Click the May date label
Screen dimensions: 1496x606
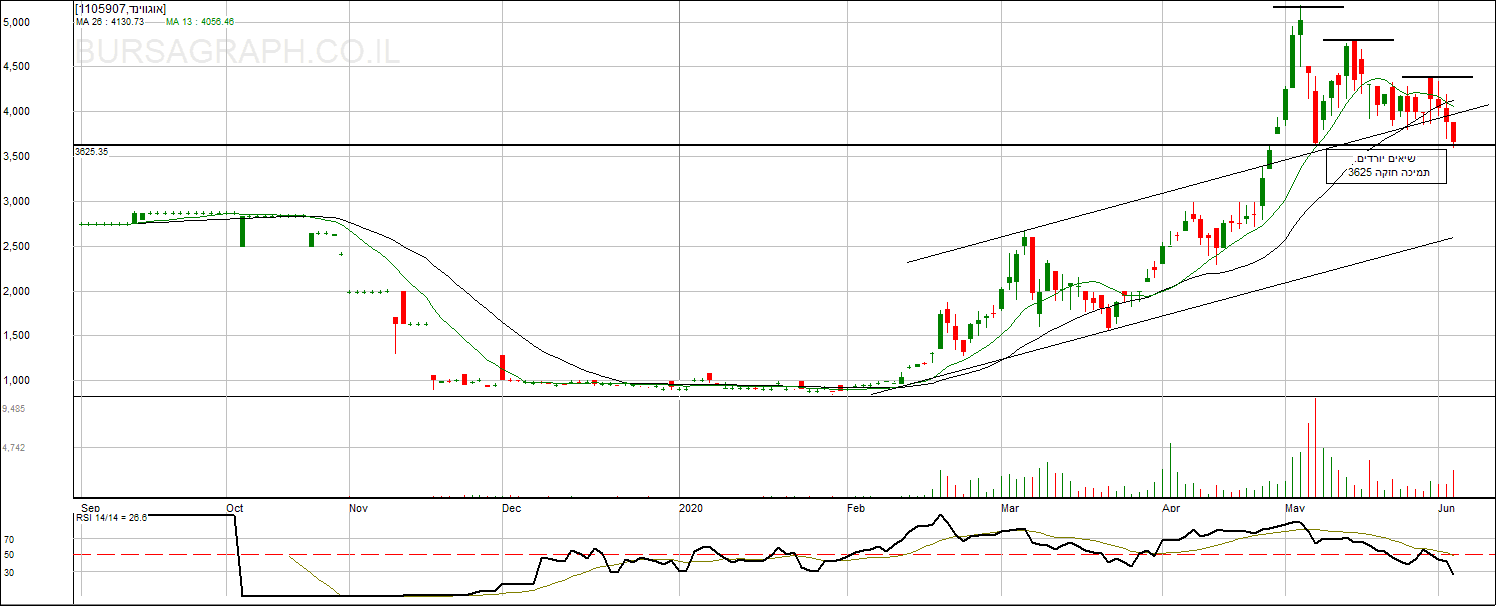(x=1297, y=508)
